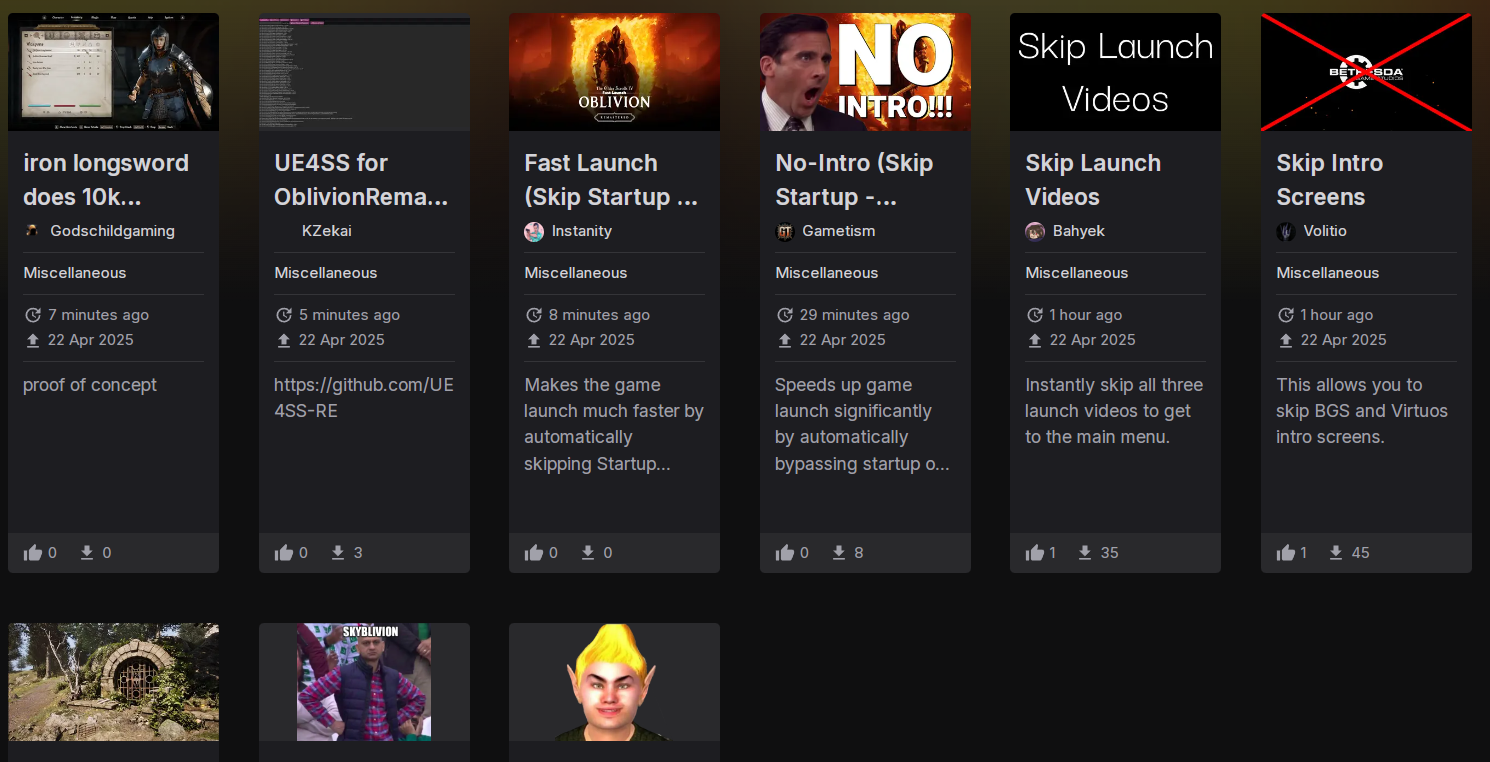Visit author KZekai's profile

tap(327, 231)
